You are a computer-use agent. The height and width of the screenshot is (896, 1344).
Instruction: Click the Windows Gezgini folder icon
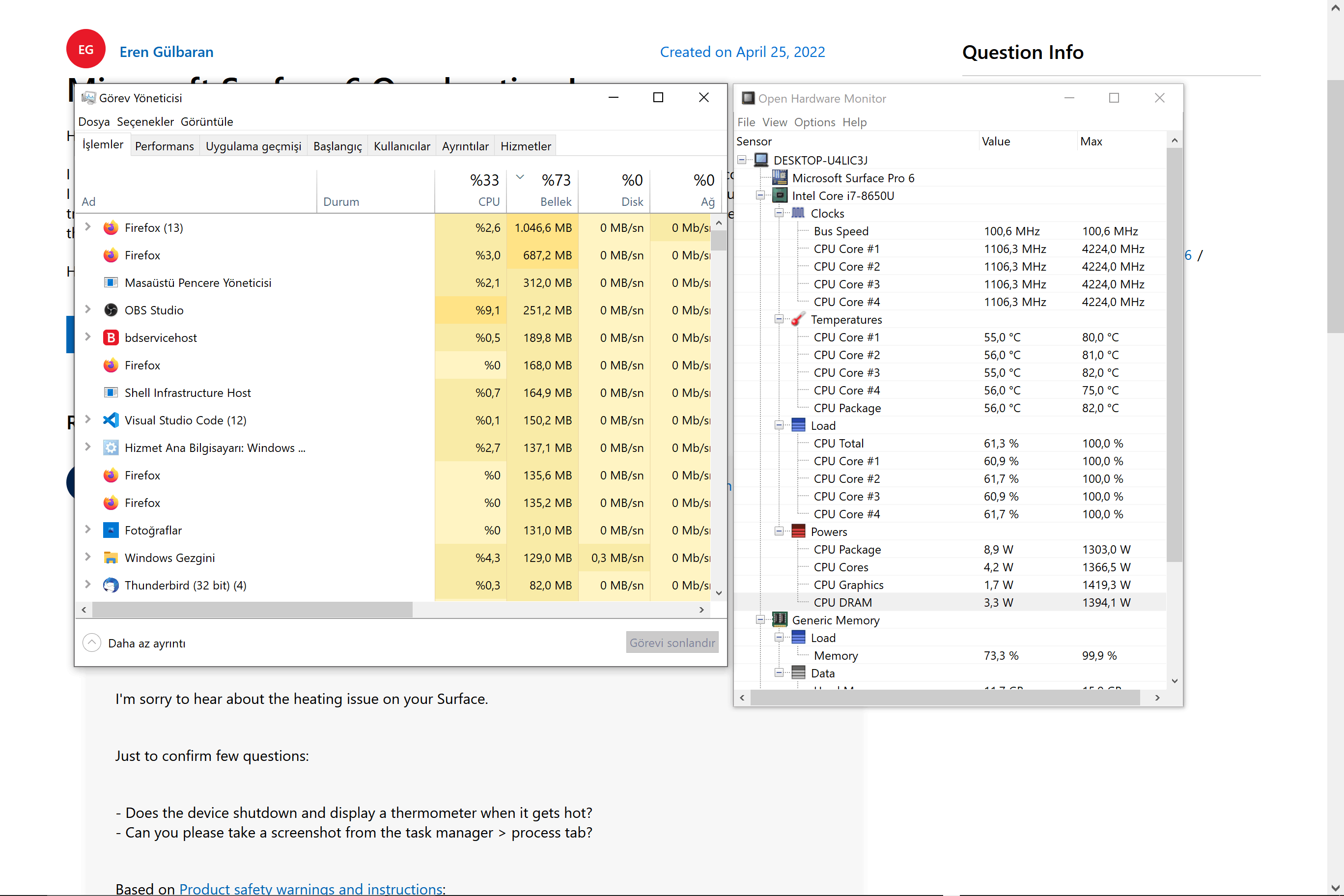coord(111,558)
